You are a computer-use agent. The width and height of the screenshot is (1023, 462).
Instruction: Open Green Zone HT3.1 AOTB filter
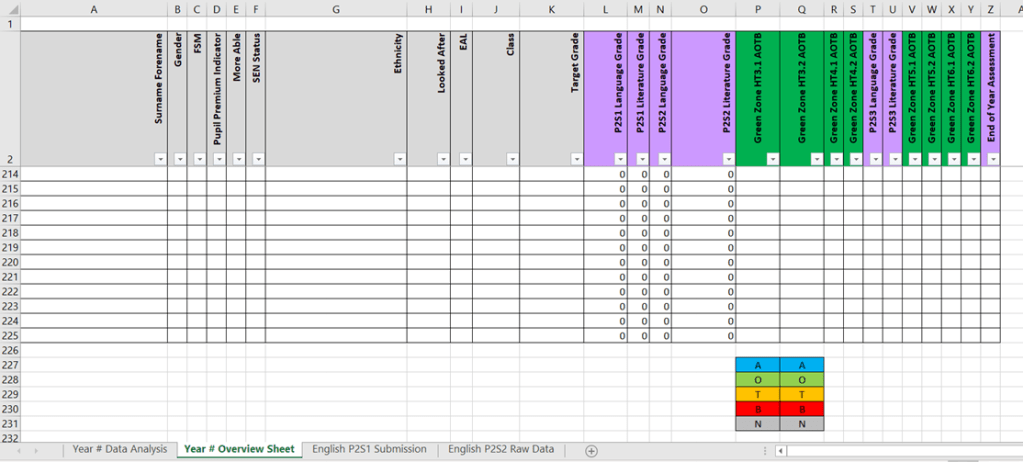tap(772, 159)
